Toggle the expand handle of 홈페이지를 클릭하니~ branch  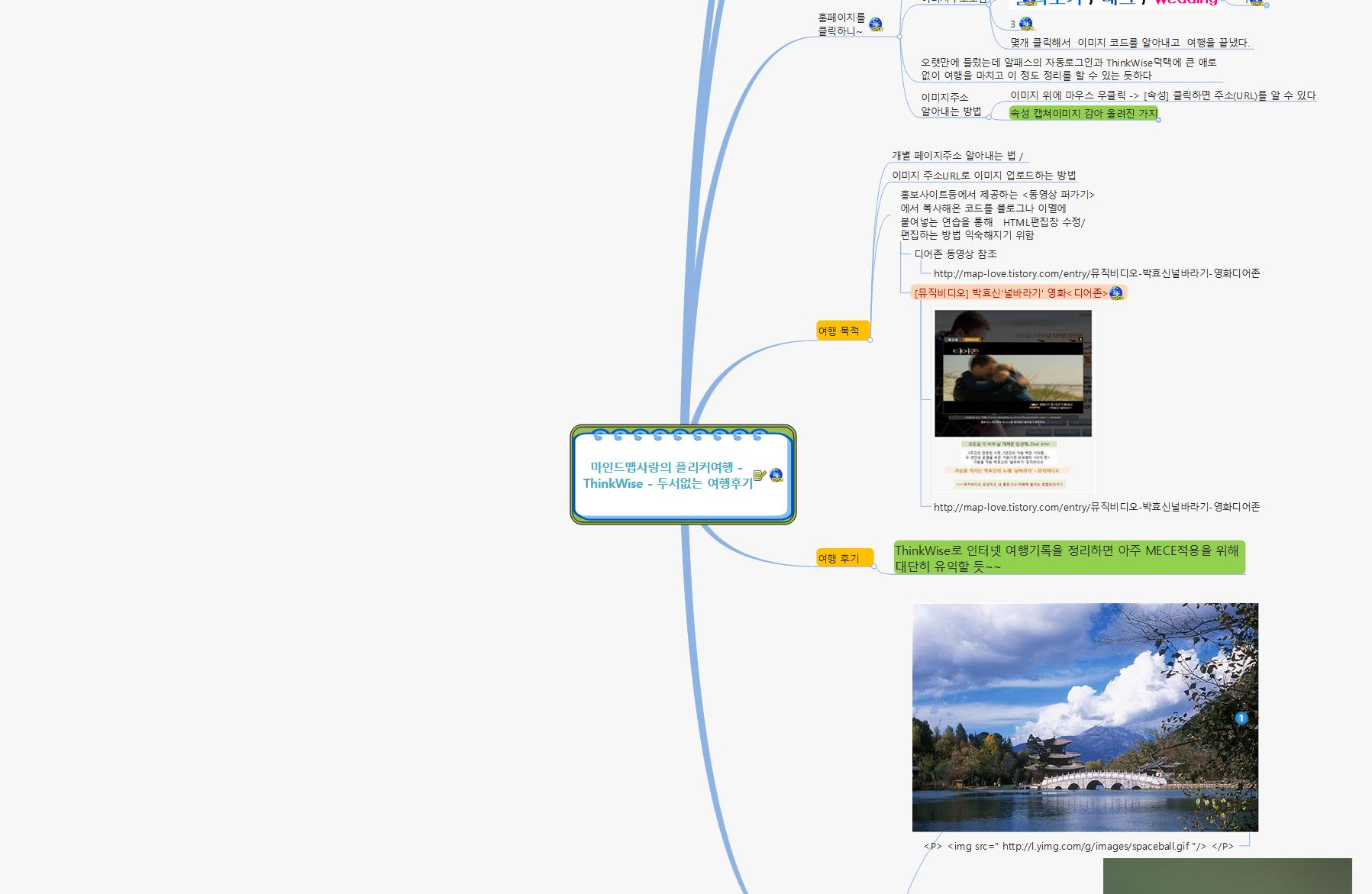click(x=900, y=36)
